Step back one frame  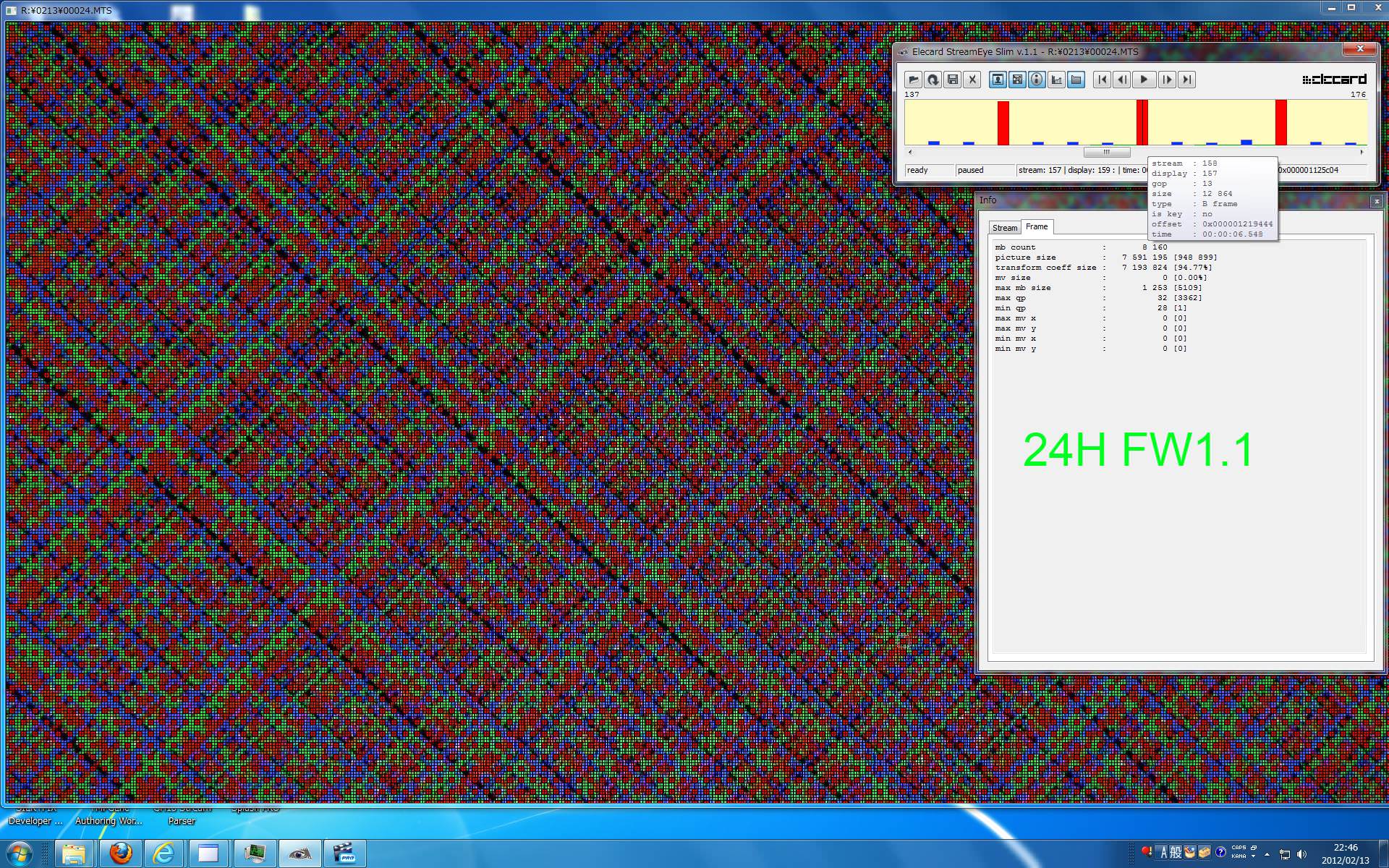pyautogui.click(x=1122, y=80)
